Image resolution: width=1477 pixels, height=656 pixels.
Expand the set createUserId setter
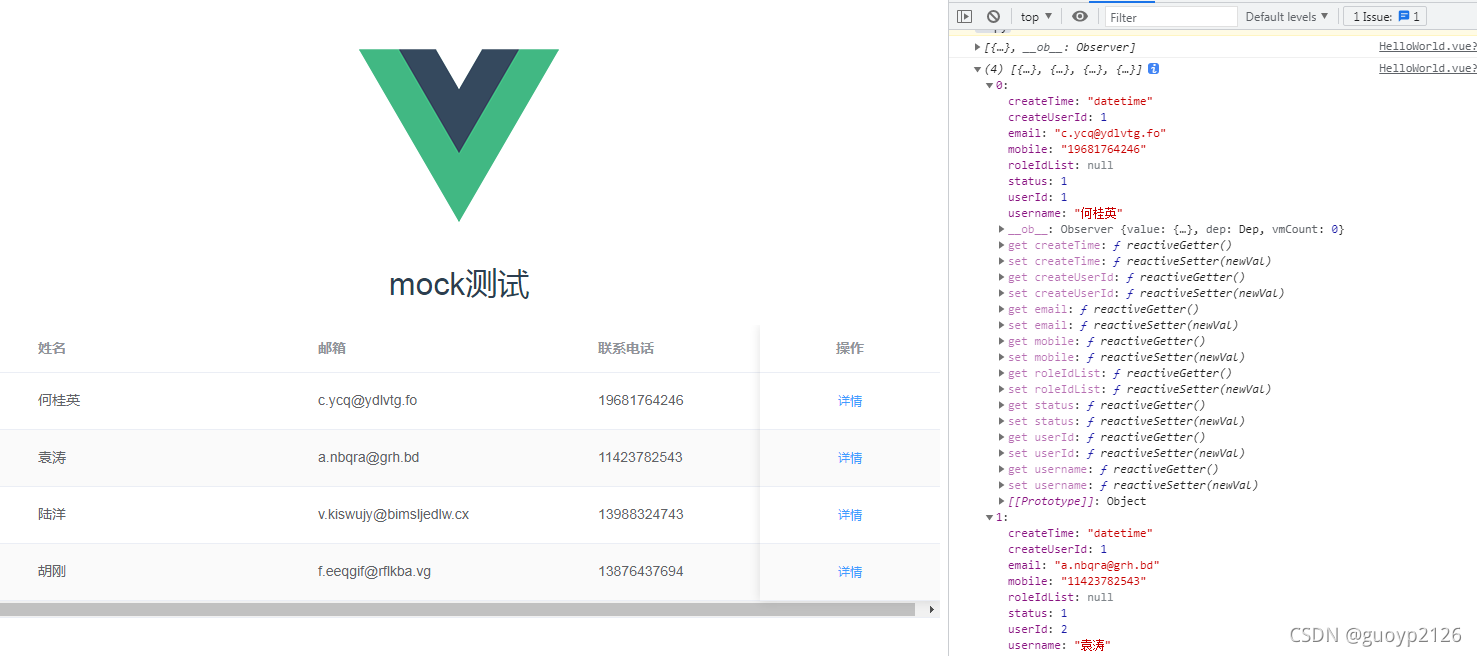pos(1002,293)
